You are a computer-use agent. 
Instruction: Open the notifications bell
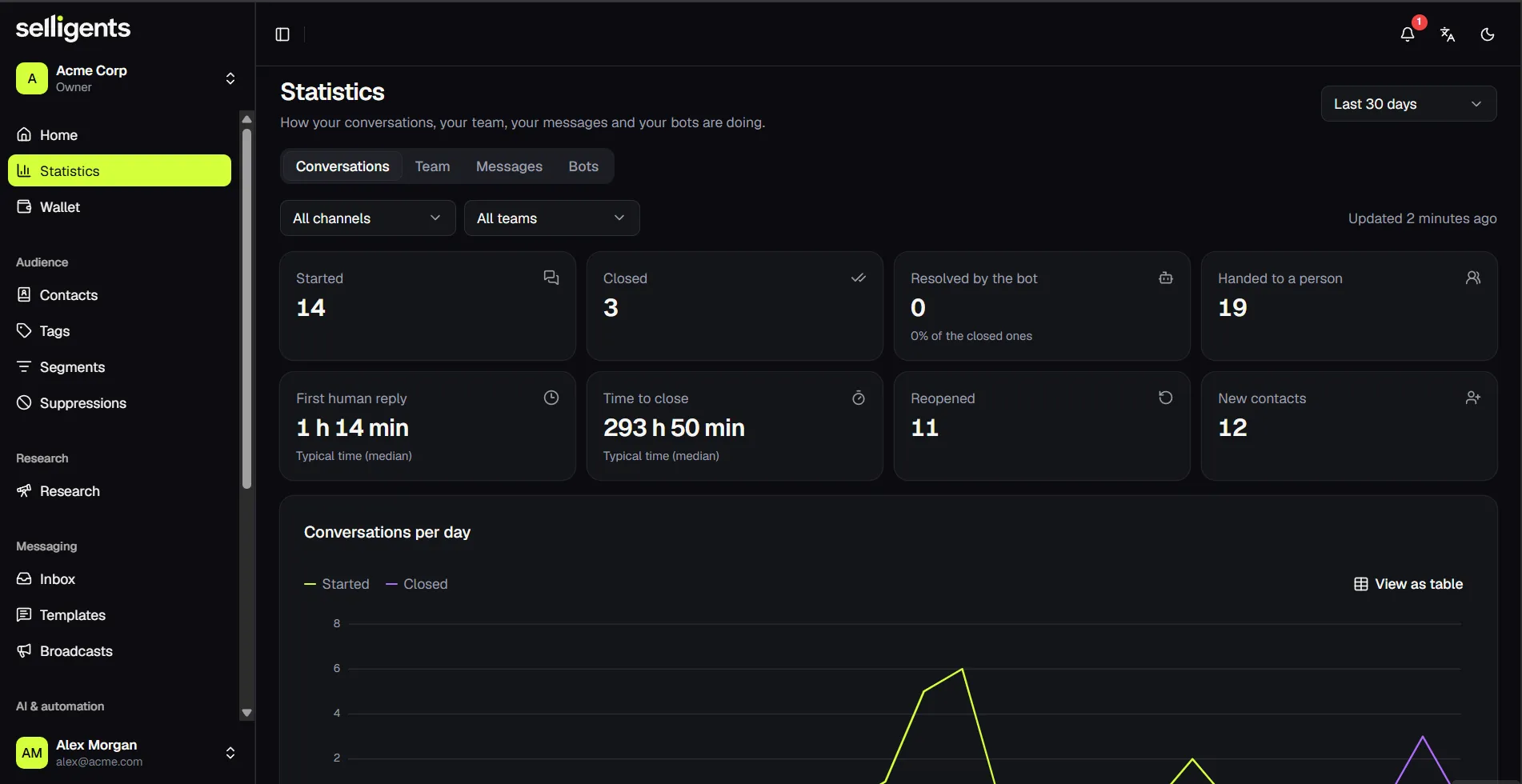[1408, 34]
